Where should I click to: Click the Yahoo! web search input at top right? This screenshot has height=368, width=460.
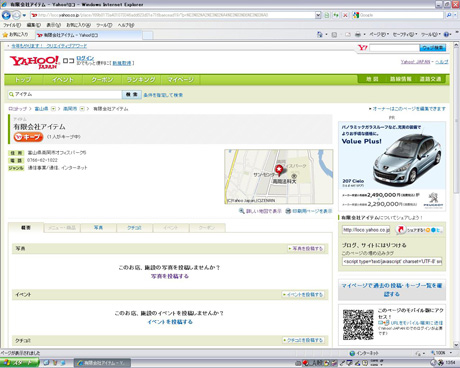(394, 48)
